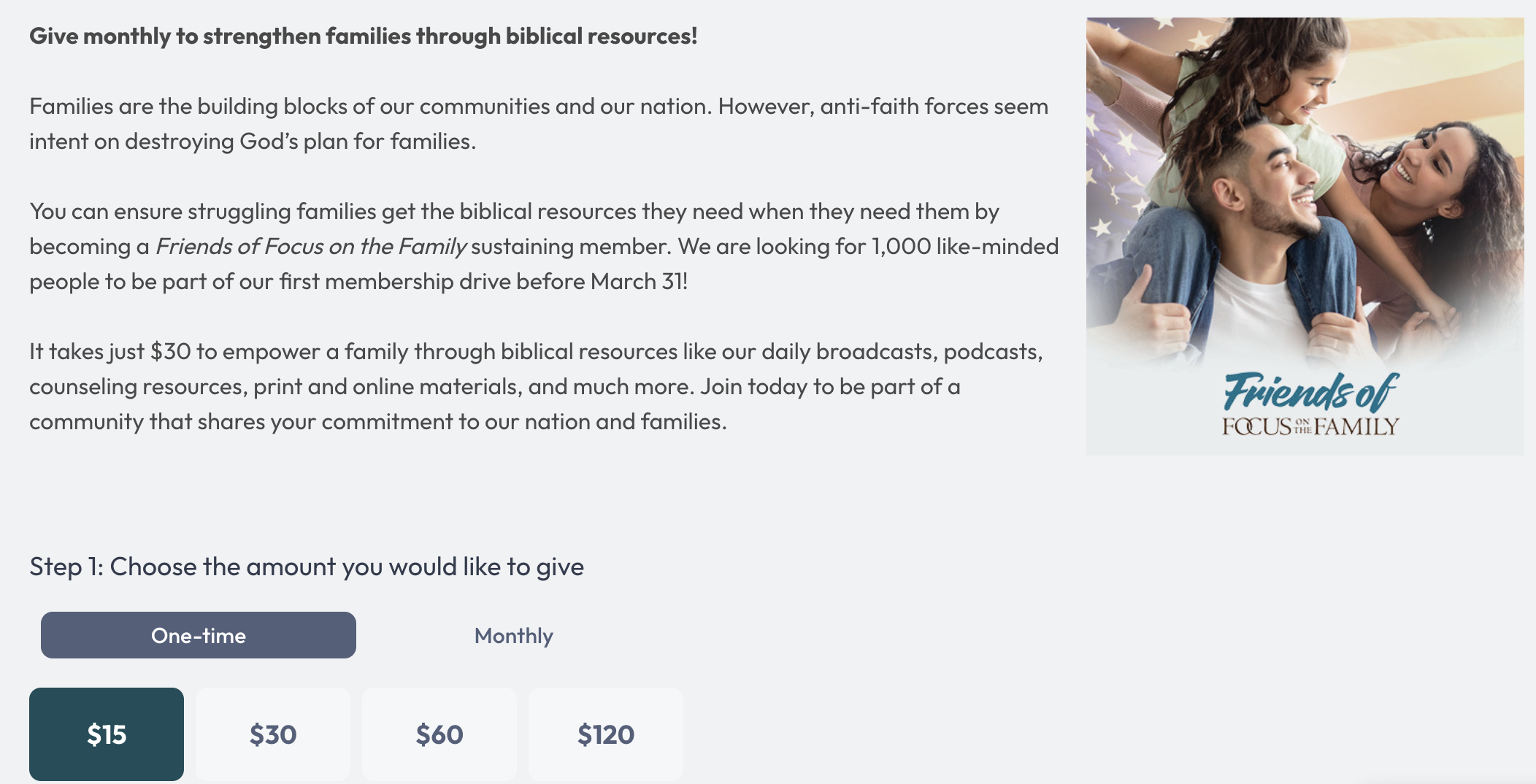Pick the $60 gift amount
This screenshot has height=784, width=1536.
439,734
